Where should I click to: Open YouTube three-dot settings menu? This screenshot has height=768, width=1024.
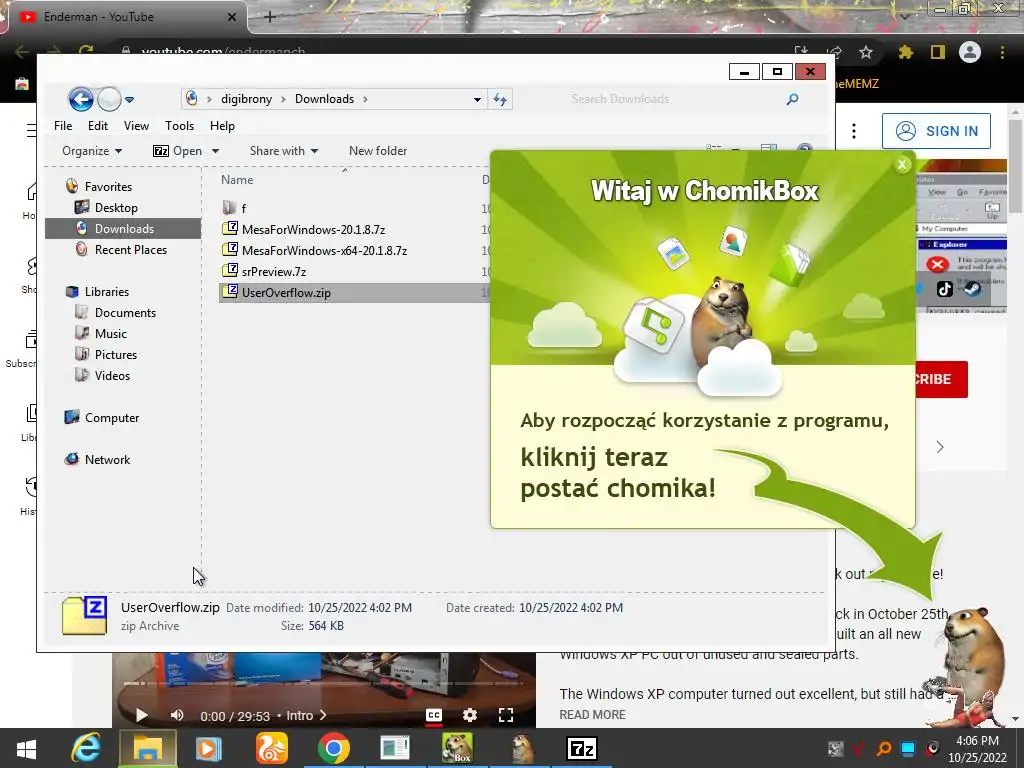tap(854, 131)
